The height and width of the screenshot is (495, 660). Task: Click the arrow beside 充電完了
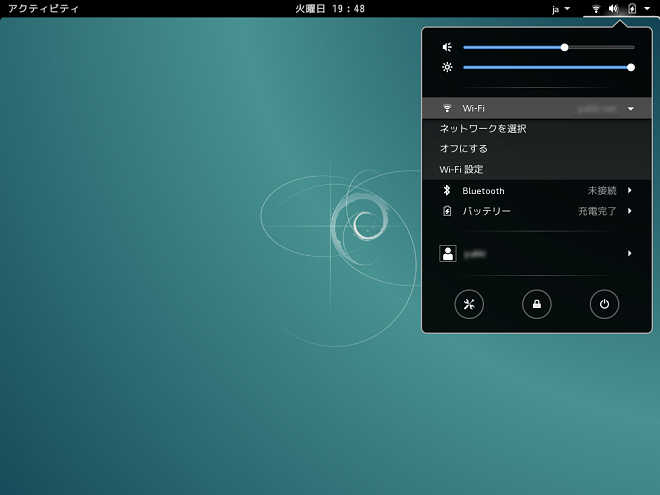point(629,210)
